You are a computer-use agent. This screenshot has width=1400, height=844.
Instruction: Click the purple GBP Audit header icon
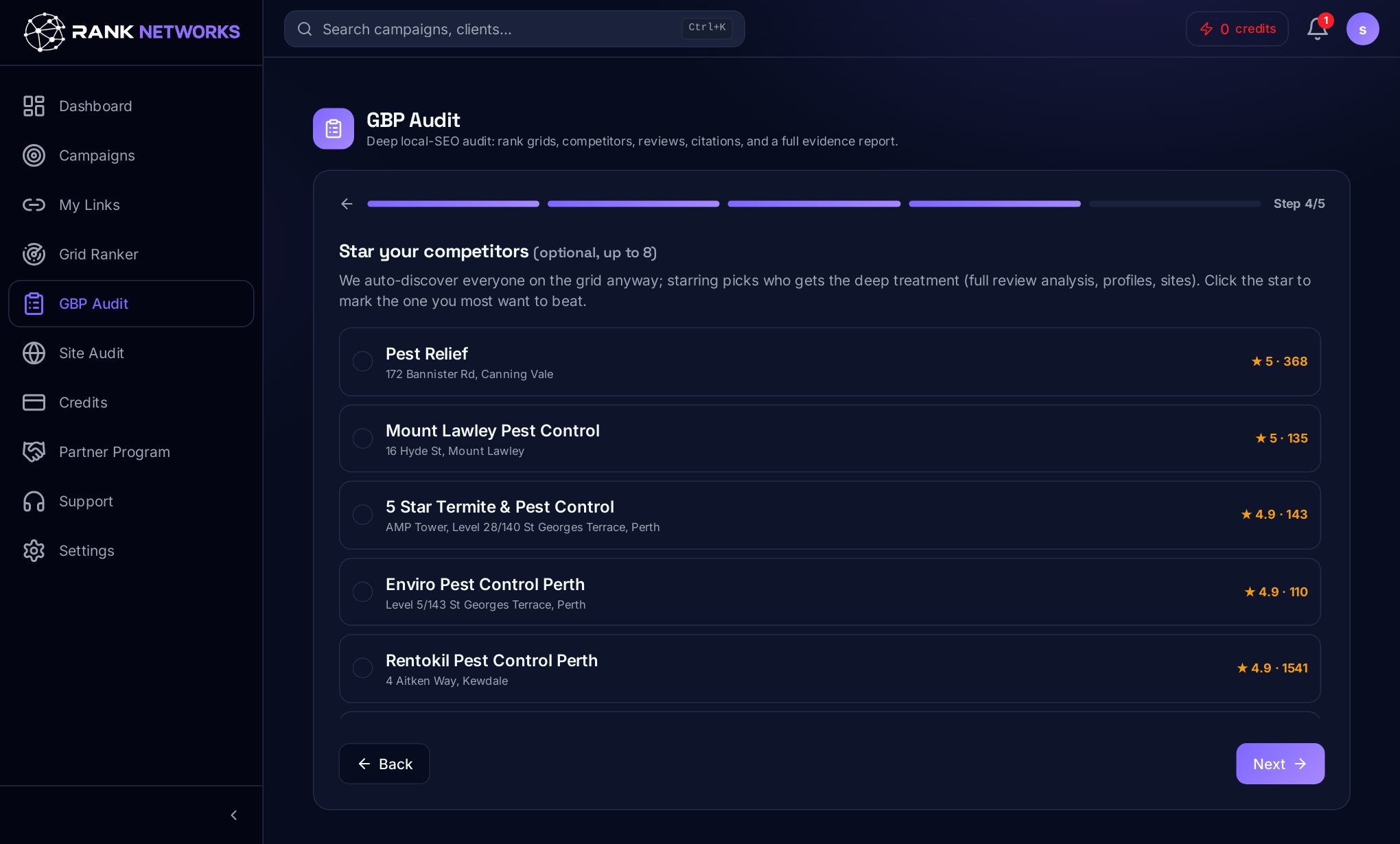(x=334, y=128)
